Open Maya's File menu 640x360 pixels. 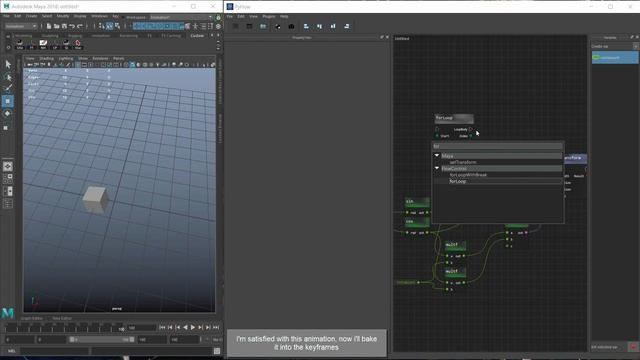pos(6,16)
